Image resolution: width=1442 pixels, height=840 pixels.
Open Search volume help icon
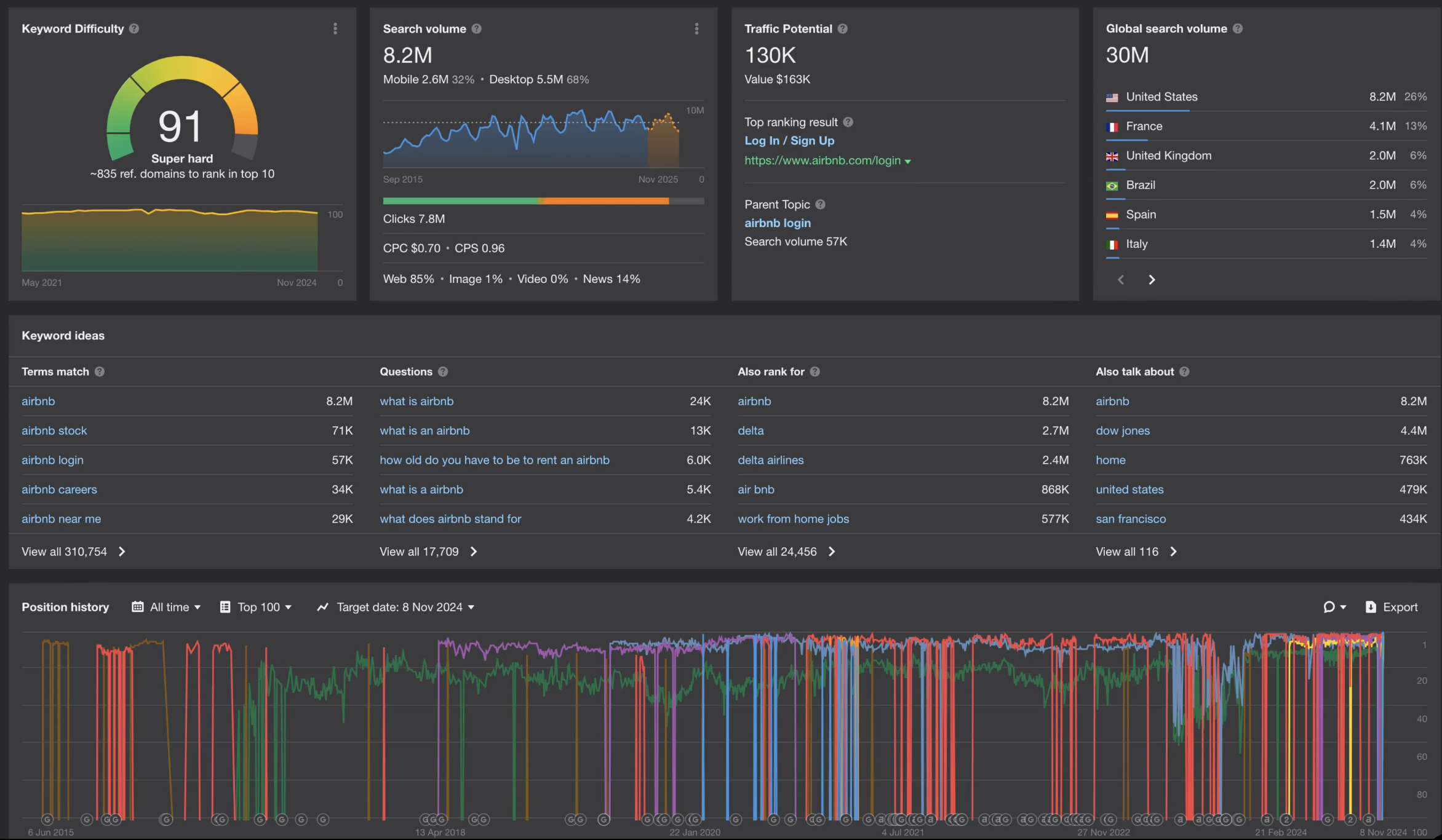tap(477, 28)
